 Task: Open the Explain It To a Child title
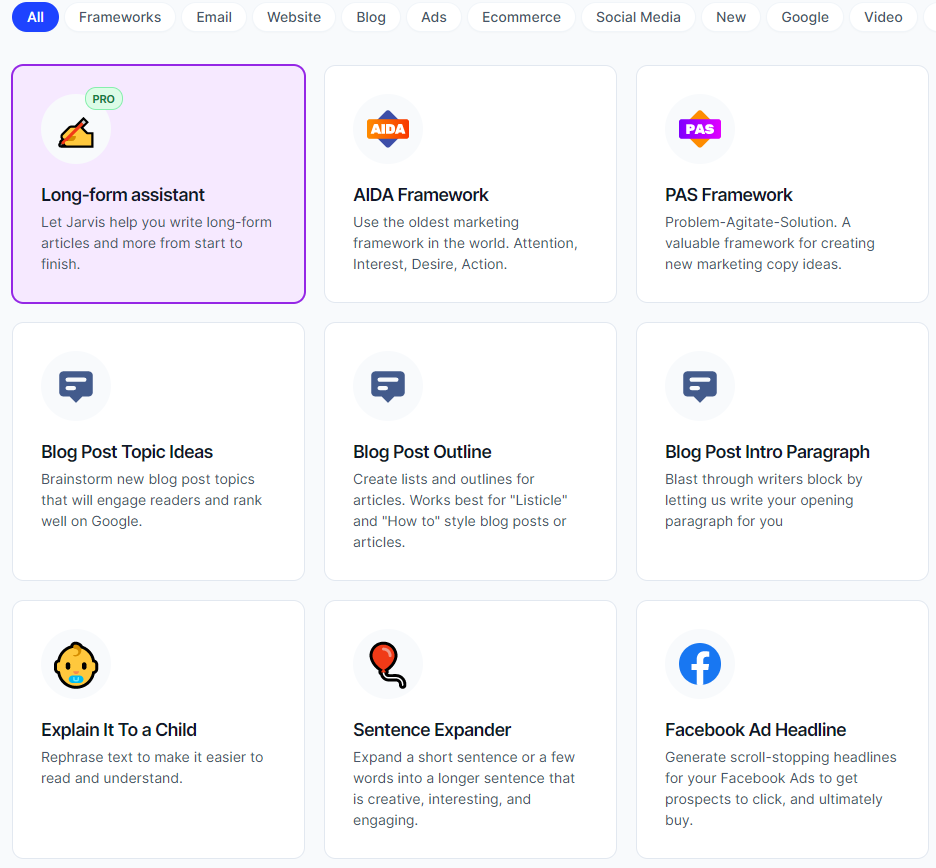(119, 730)
